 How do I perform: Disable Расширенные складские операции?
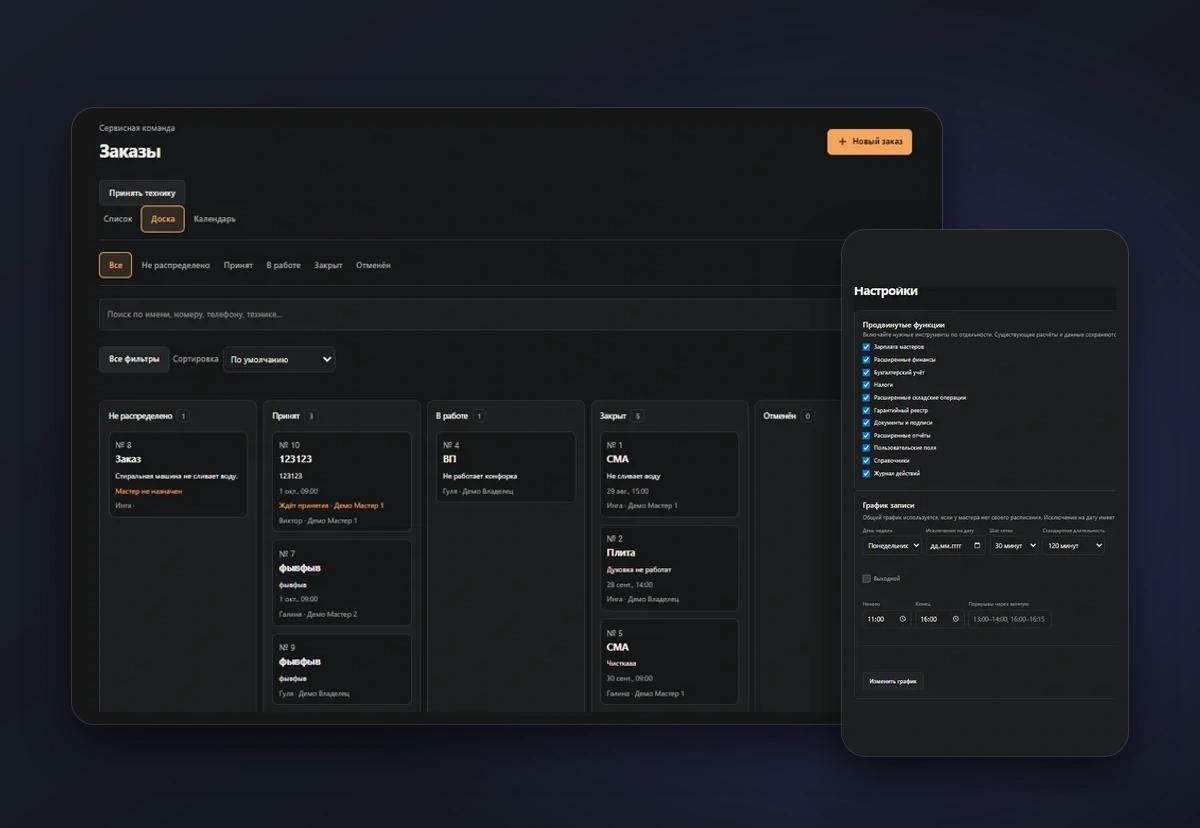tap(866, 397)
